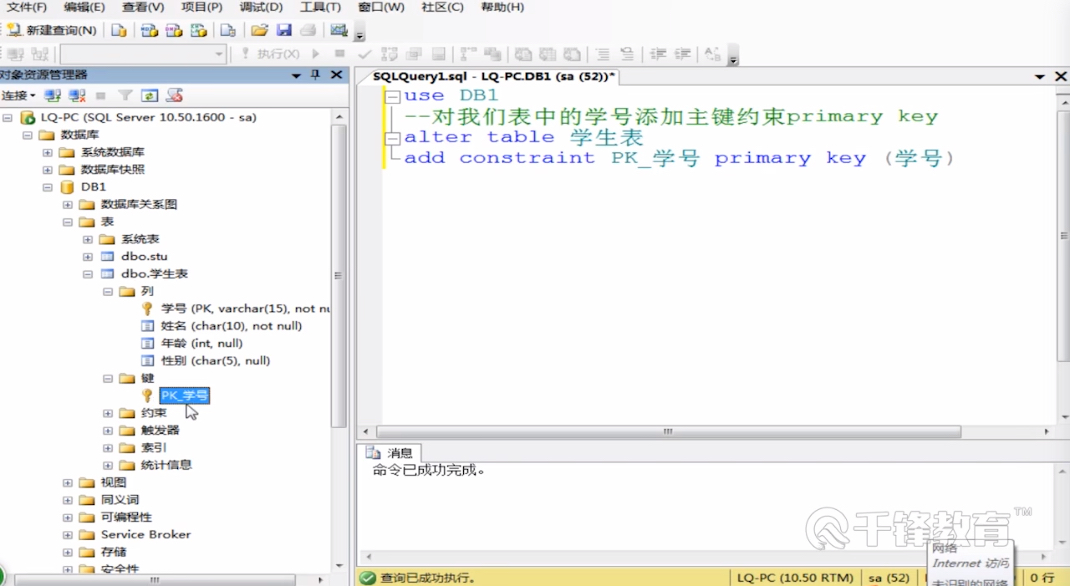
Task: Select the PK_学号 key item
Action: [x=184, y=396]
